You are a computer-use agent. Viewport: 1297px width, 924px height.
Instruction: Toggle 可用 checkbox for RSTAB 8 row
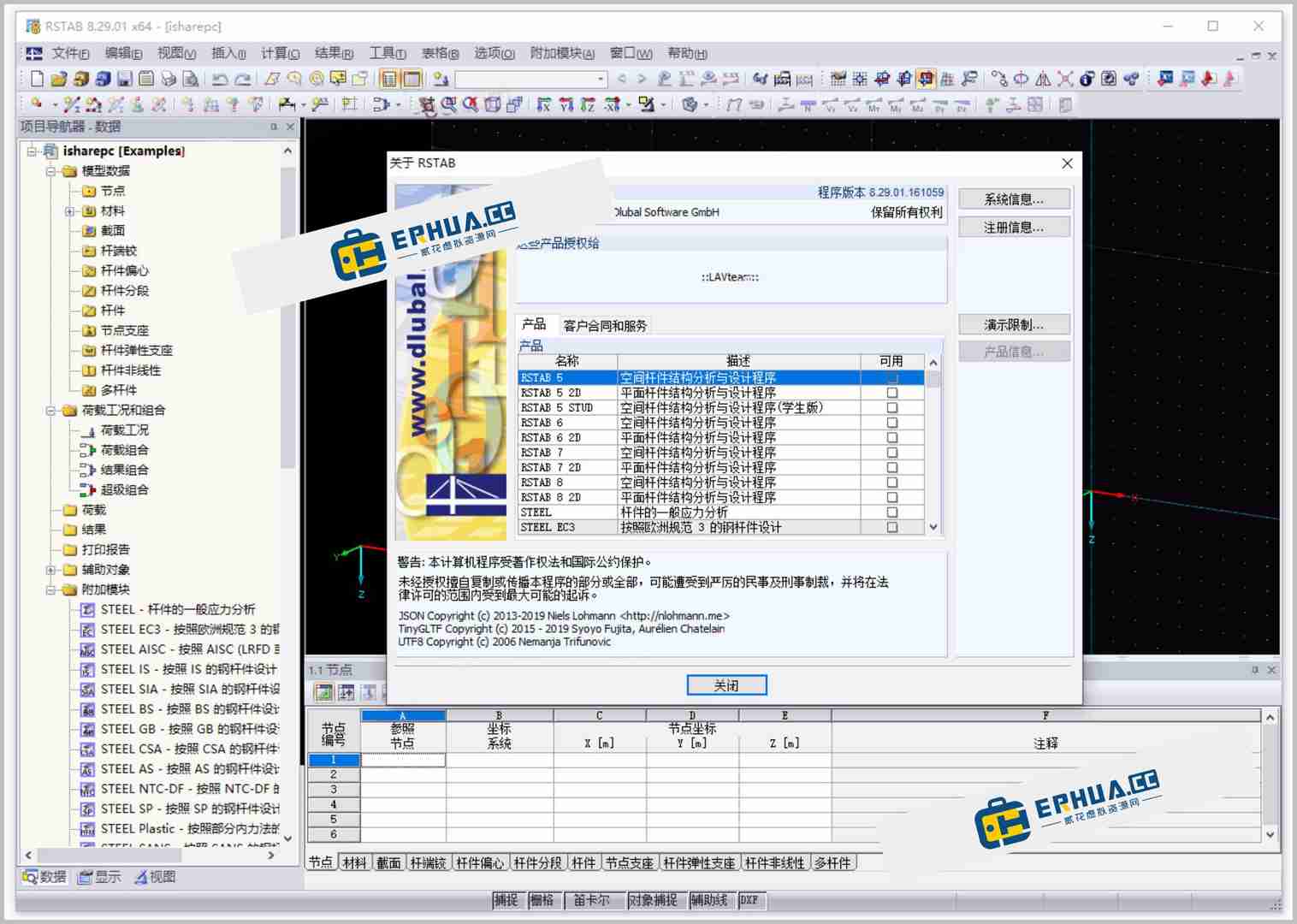coord(892,483)
